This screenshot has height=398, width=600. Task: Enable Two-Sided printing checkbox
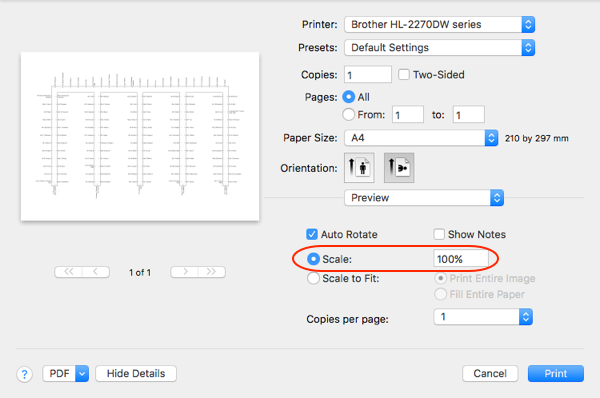pos(404,74)
